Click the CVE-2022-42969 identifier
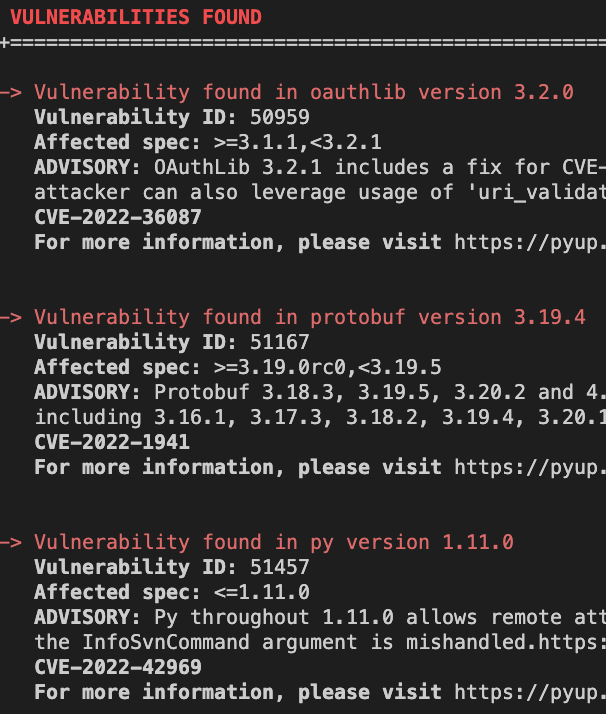The image size is (606, 714). [118, 667]
